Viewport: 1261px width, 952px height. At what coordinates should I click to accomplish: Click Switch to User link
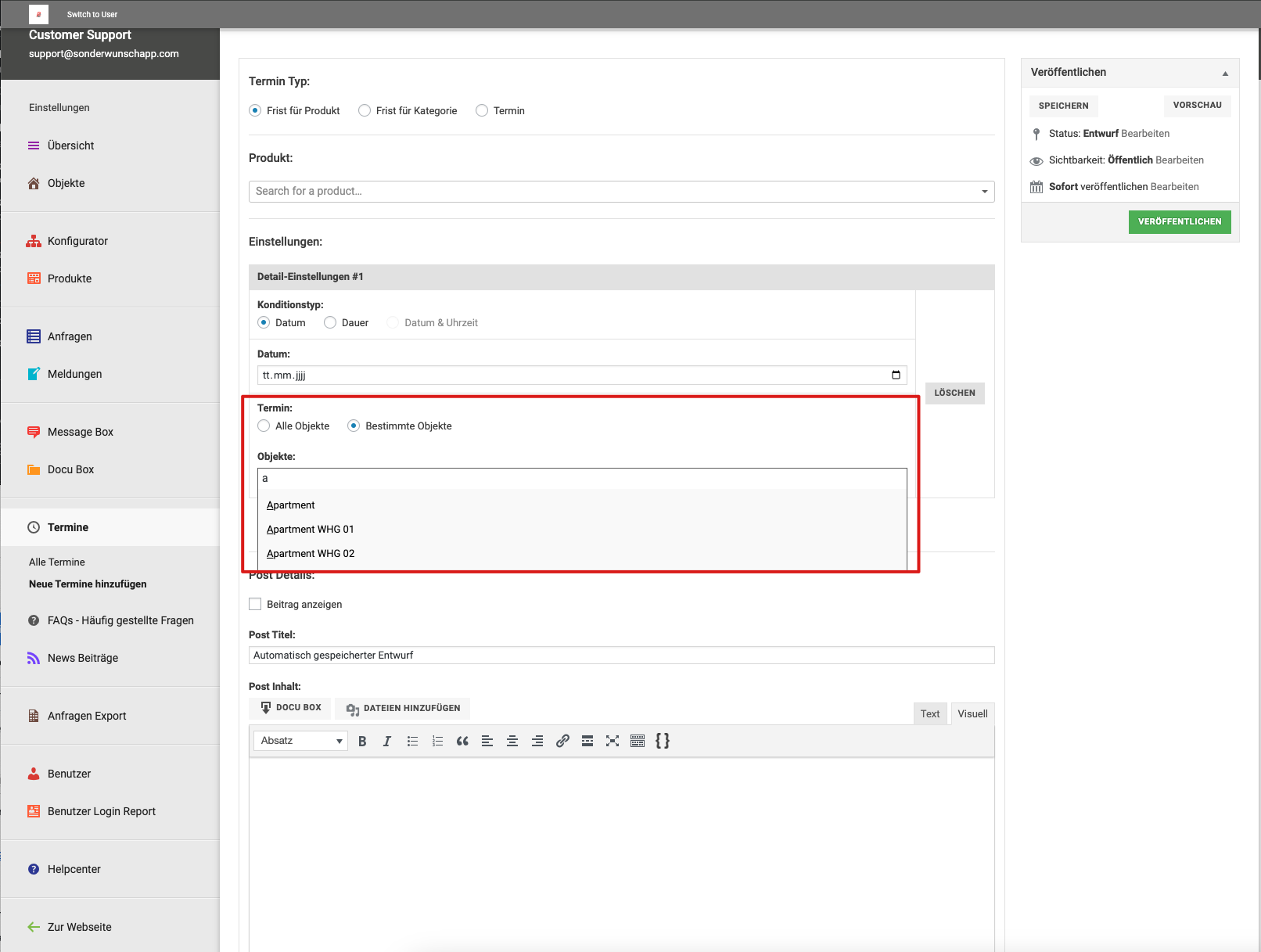[x=92, y=14]
